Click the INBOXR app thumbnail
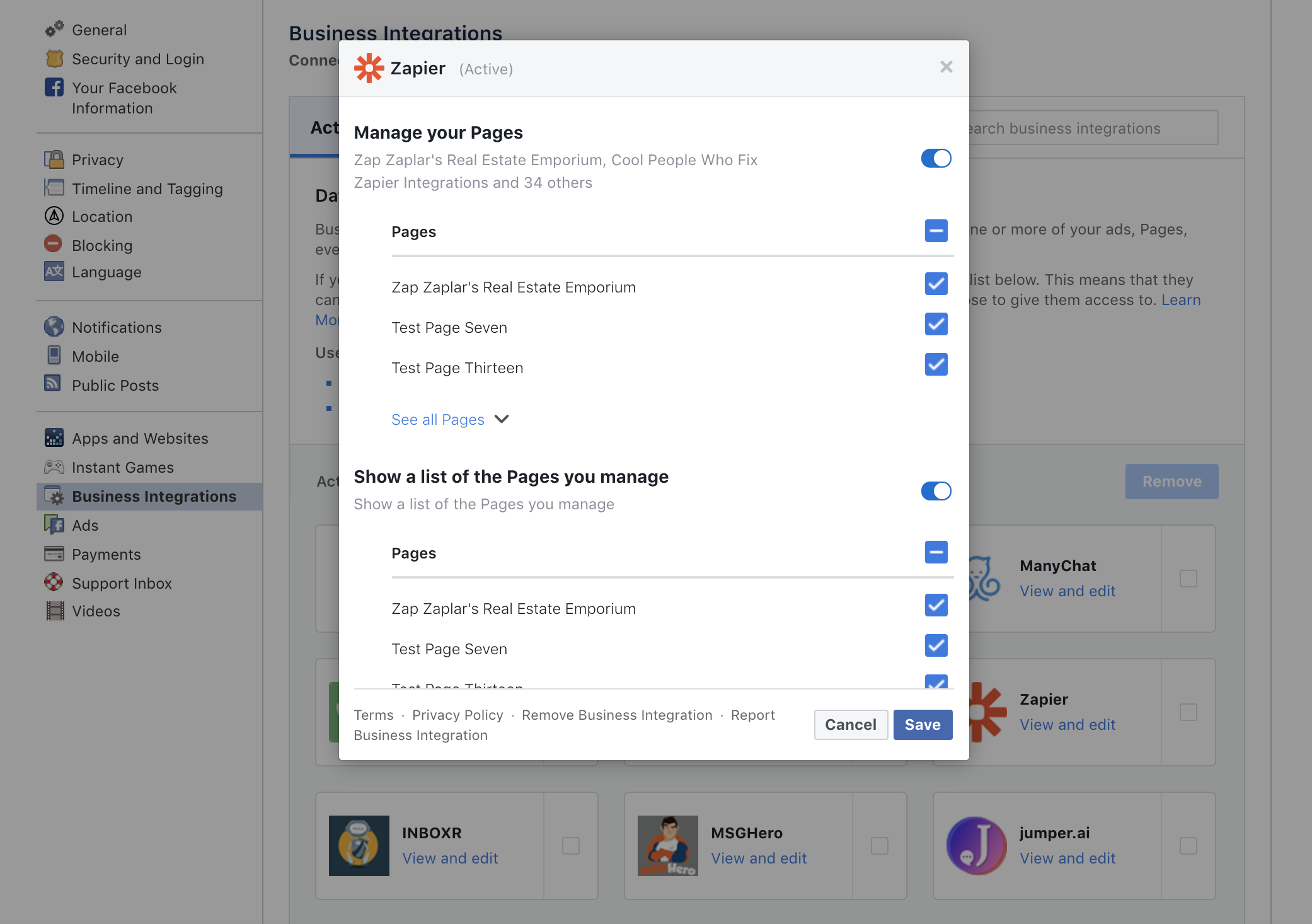The image size is (1312, 924). tap(359, 845)
